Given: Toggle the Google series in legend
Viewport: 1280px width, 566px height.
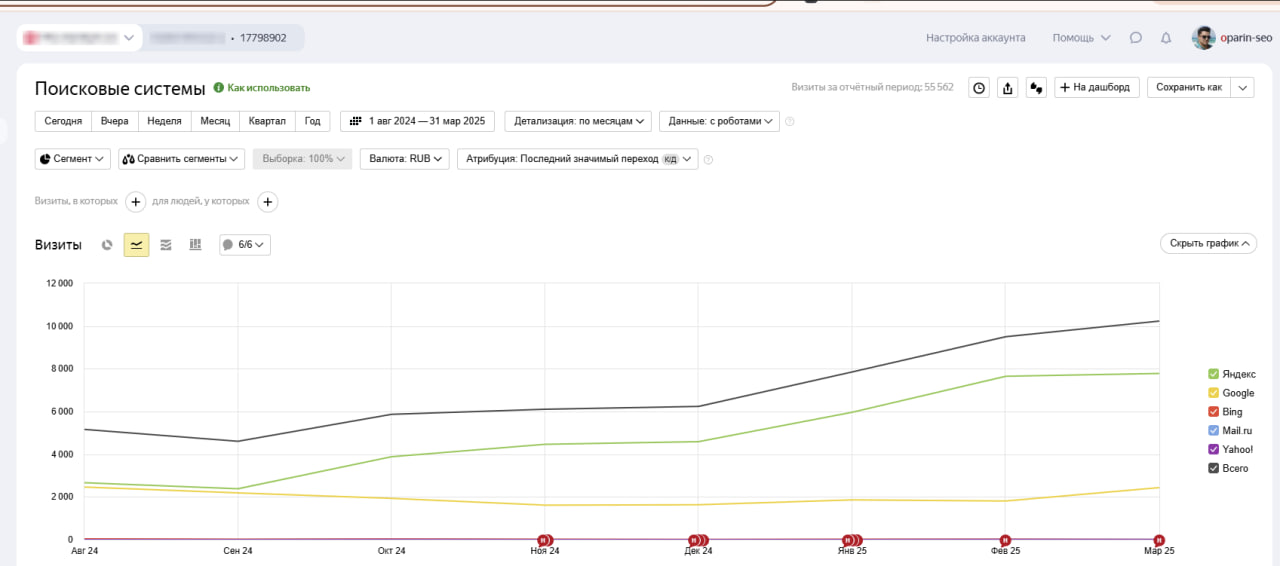Looking at the screenshot, I should tap(1214, 393).
